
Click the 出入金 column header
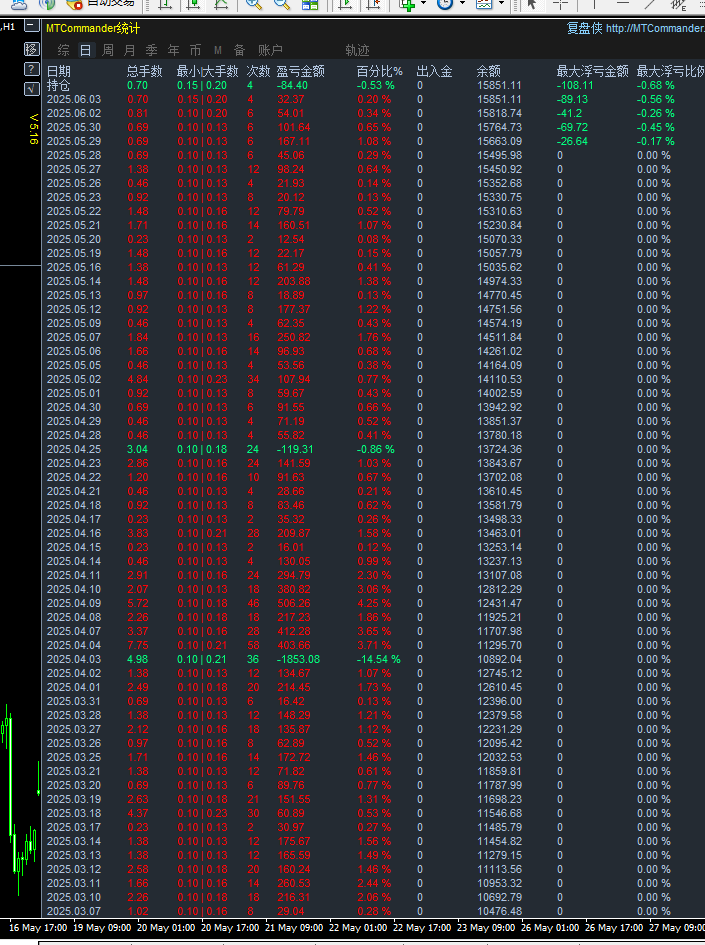coord(434,71)
